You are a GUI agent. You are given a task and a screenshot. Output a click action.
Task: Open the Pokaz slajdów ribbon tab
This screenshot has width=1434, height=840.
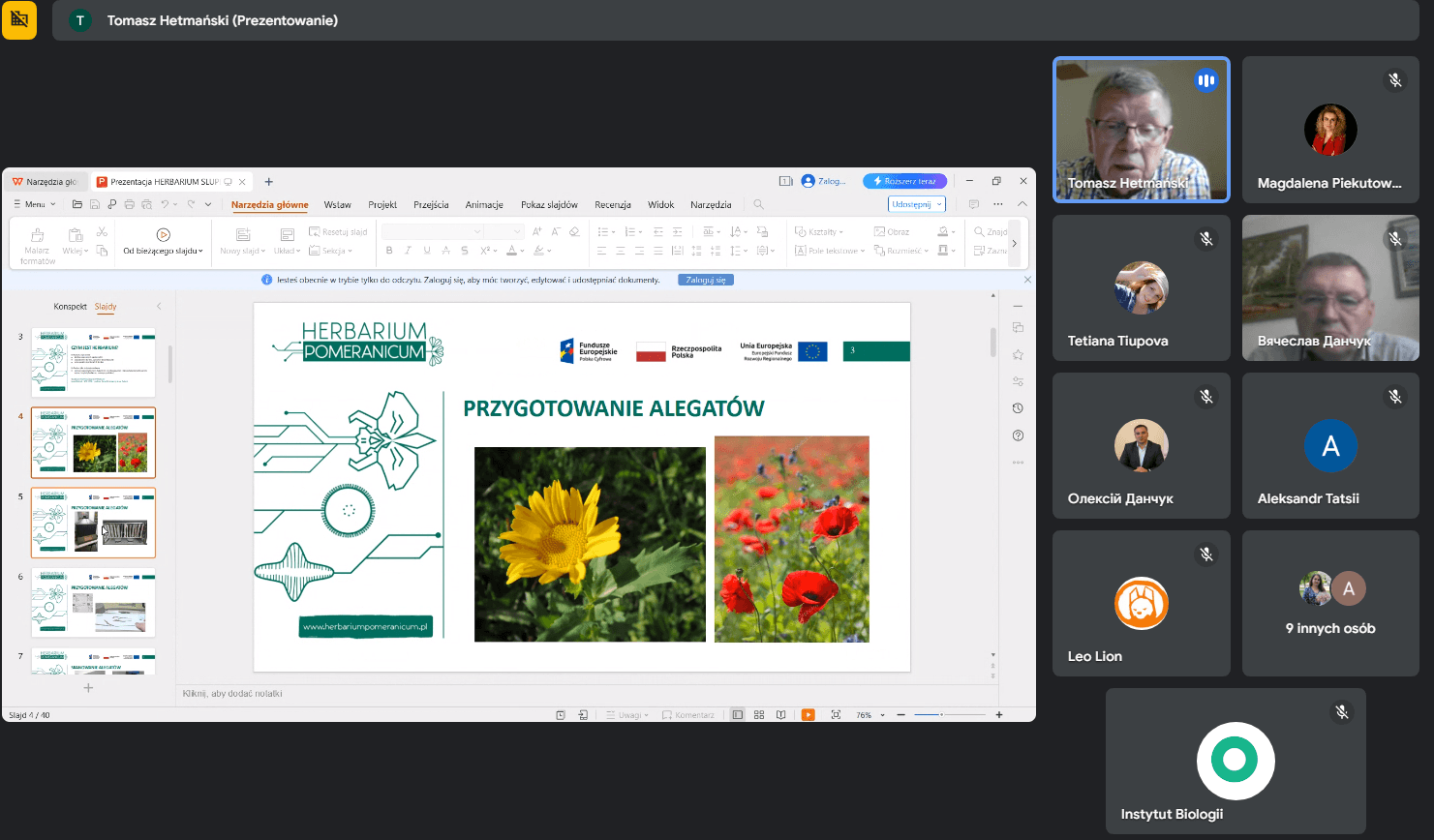(549, 204)
